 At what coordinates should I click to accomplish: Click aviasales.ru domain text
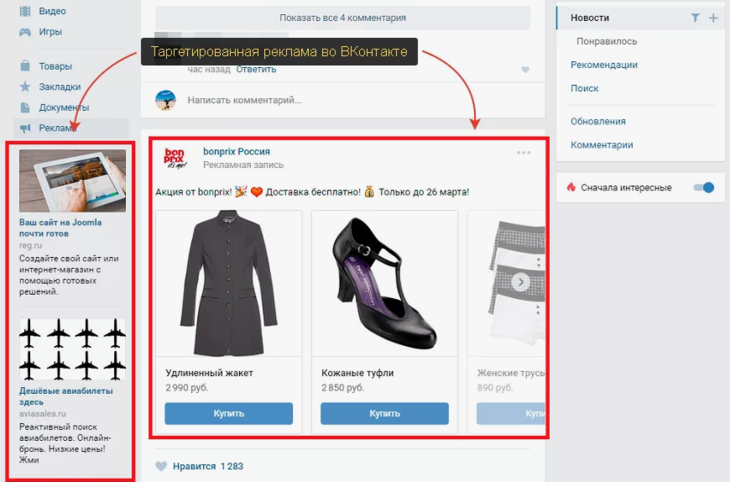click(42, 414)
